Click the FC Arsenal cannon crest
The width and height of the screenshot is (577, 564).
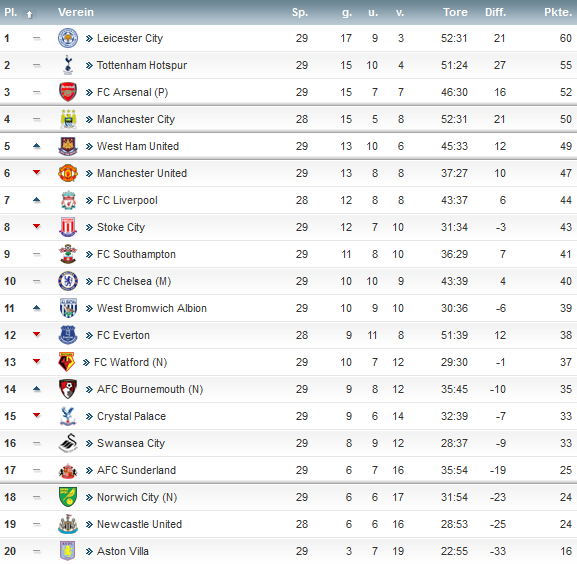pyautogui.click(x=68, y=92)
